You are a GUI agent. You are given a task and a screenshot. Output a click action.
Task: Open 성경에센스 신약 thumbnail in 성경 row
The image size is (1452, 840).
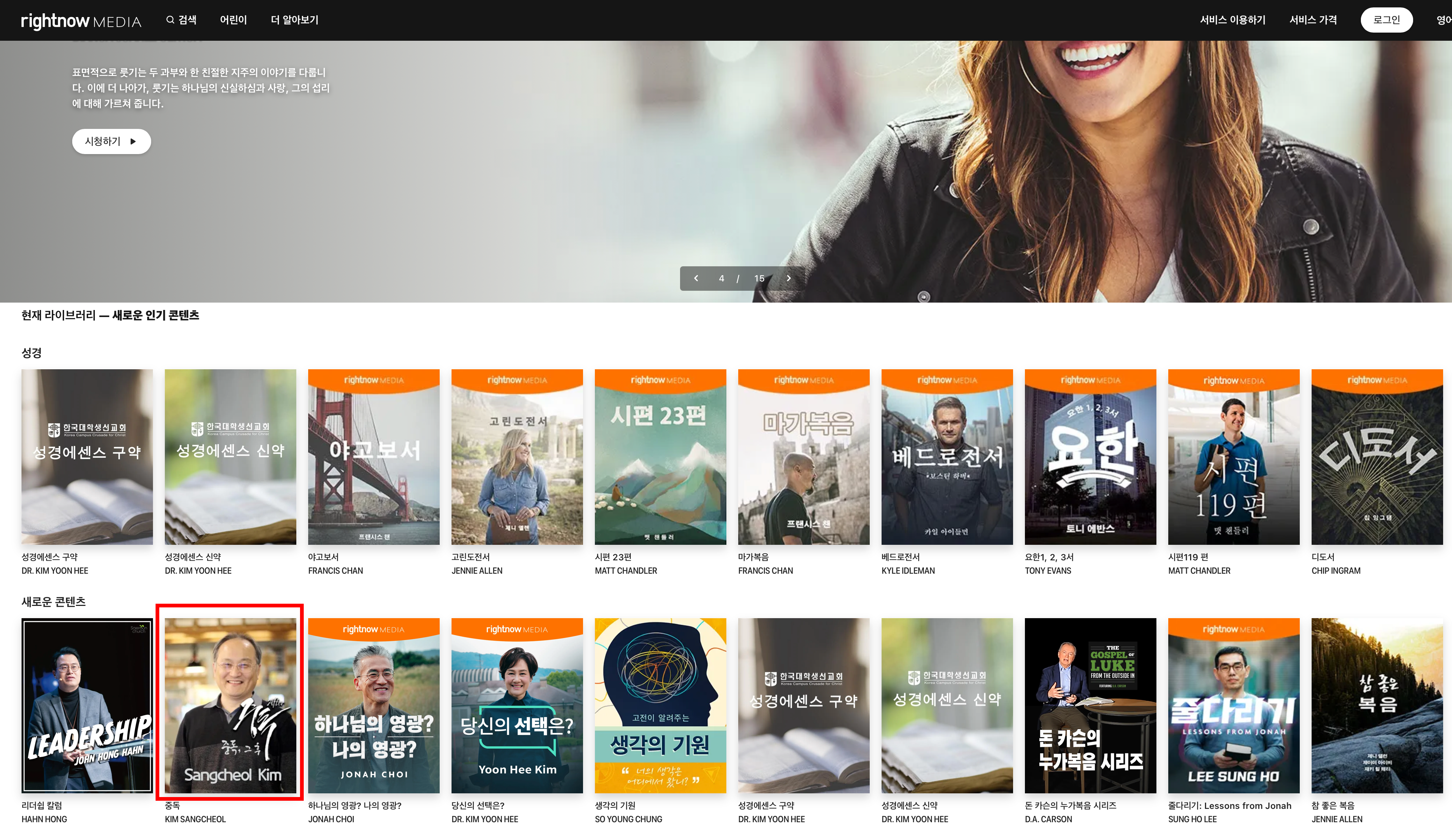230,457
